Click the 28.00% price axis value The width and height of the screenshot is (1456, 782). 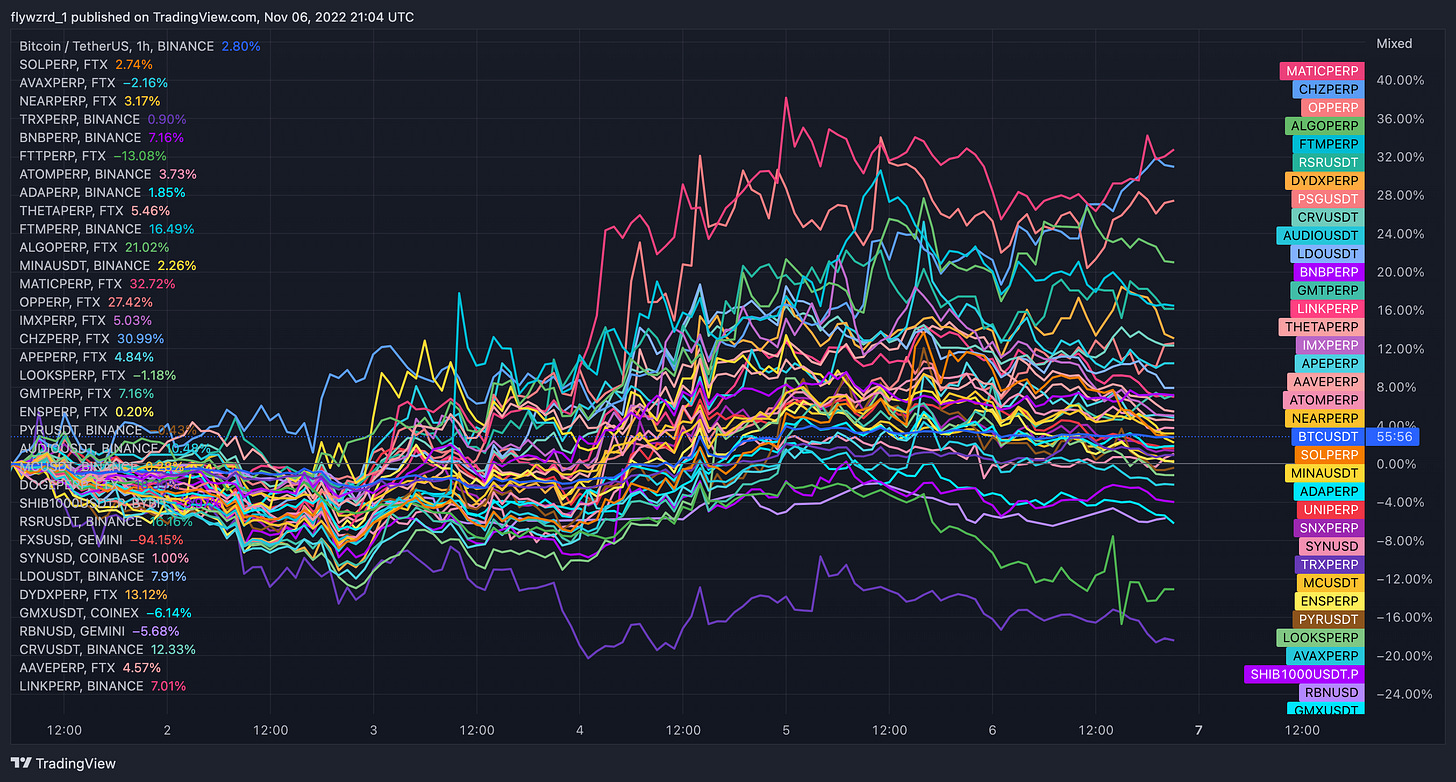pos(1400,195)
